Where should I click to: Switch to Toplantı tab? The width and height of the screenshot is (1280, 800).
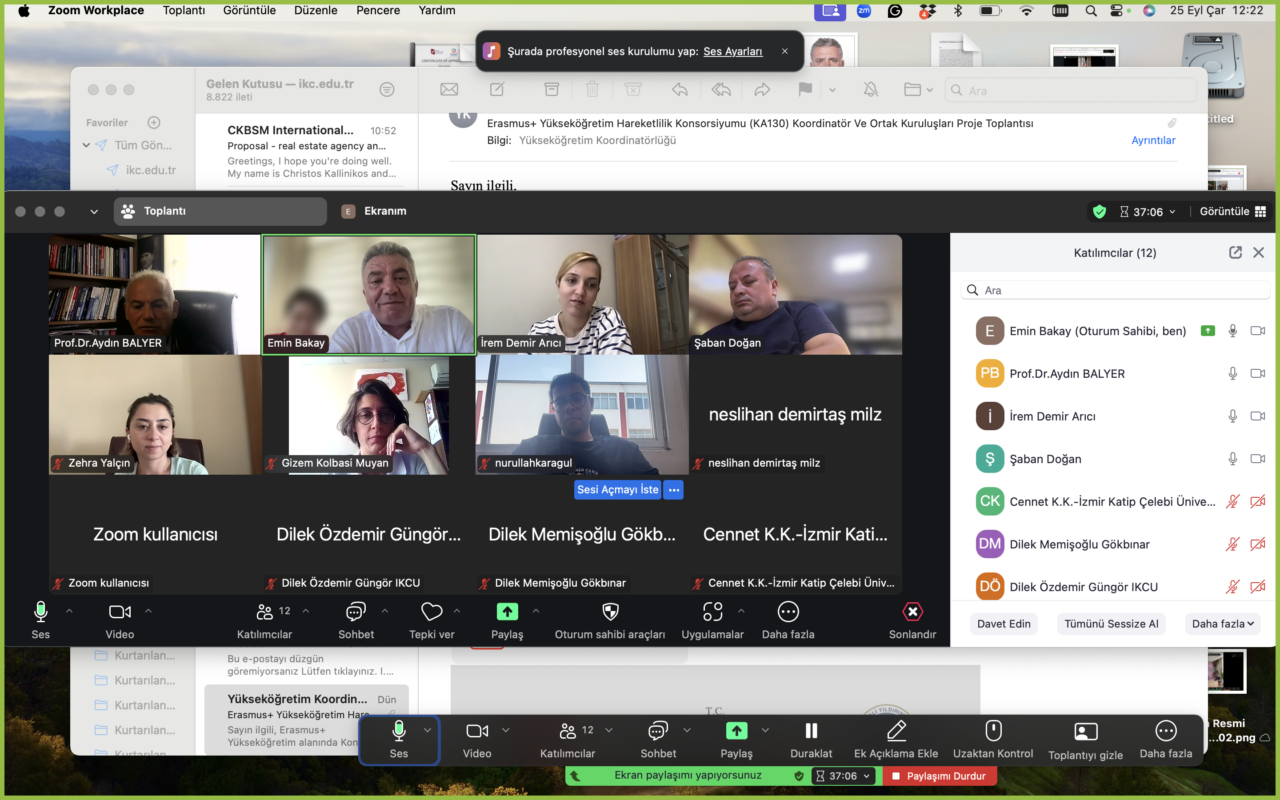pyautogui.click(x=220, y=212)
